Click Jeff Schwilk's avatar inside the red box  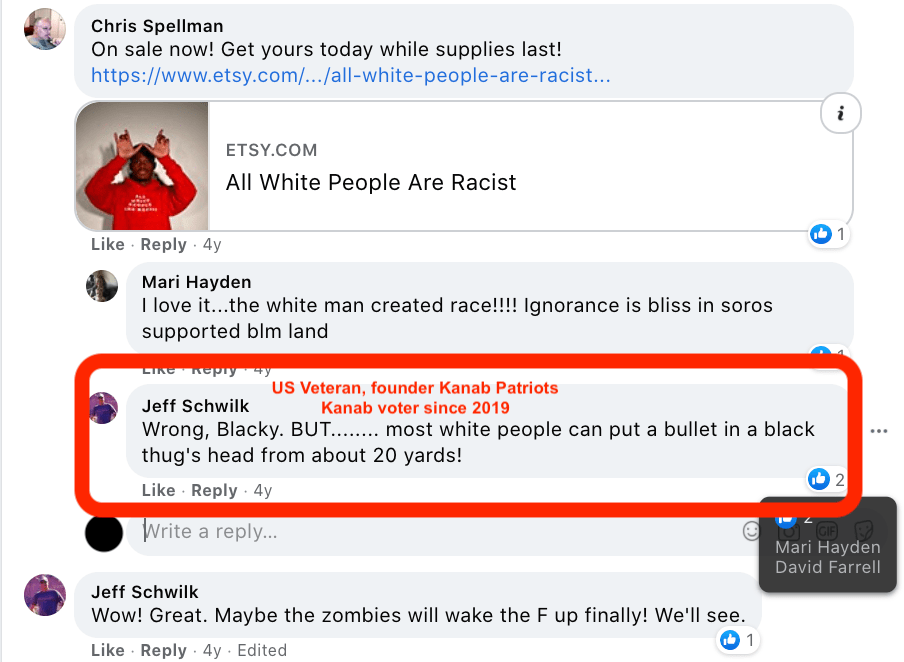click(104, 408)
